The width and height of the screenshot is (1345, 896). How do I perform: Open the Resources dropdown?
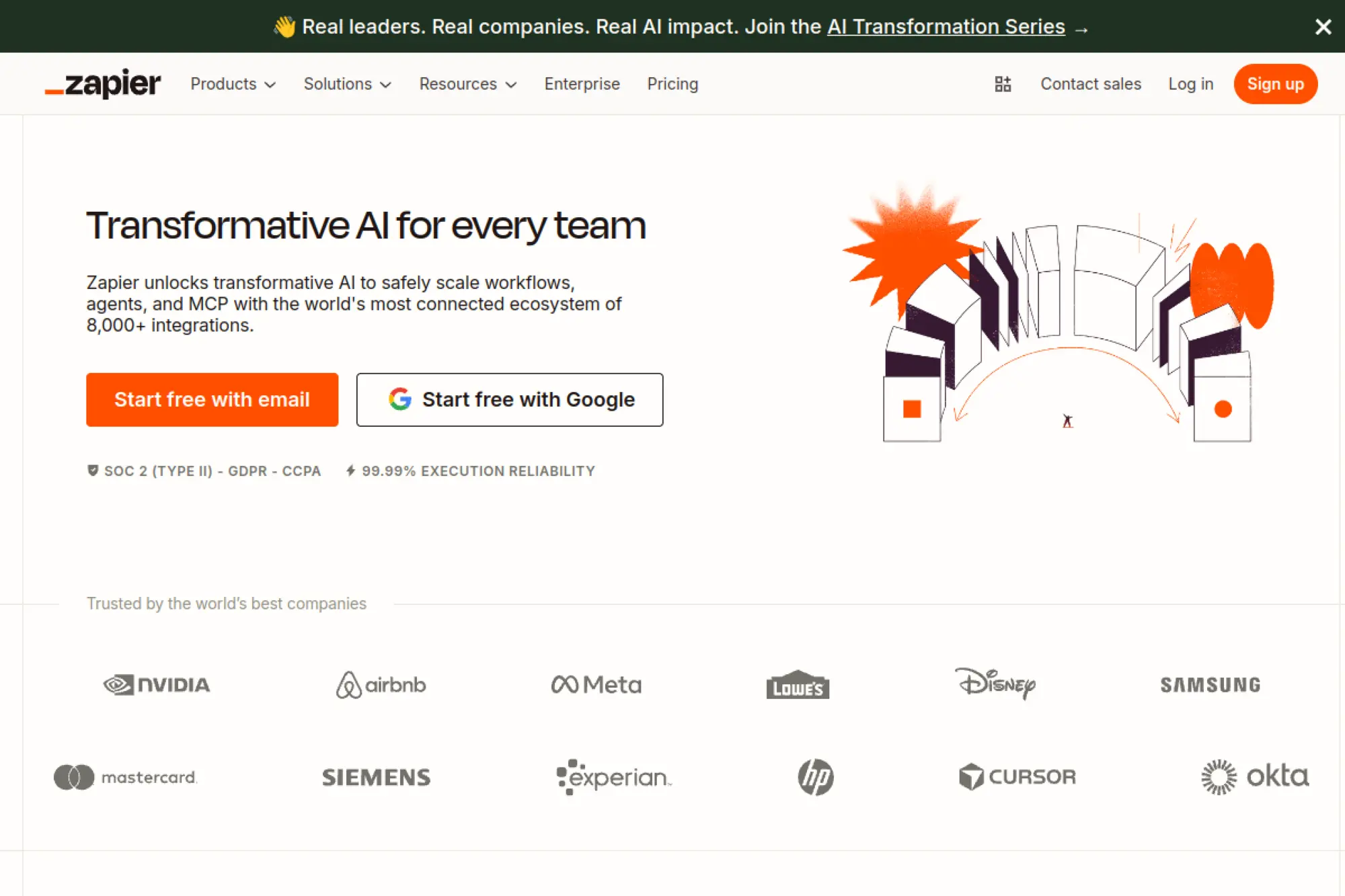pyautogui.click(x=467, y=84)
